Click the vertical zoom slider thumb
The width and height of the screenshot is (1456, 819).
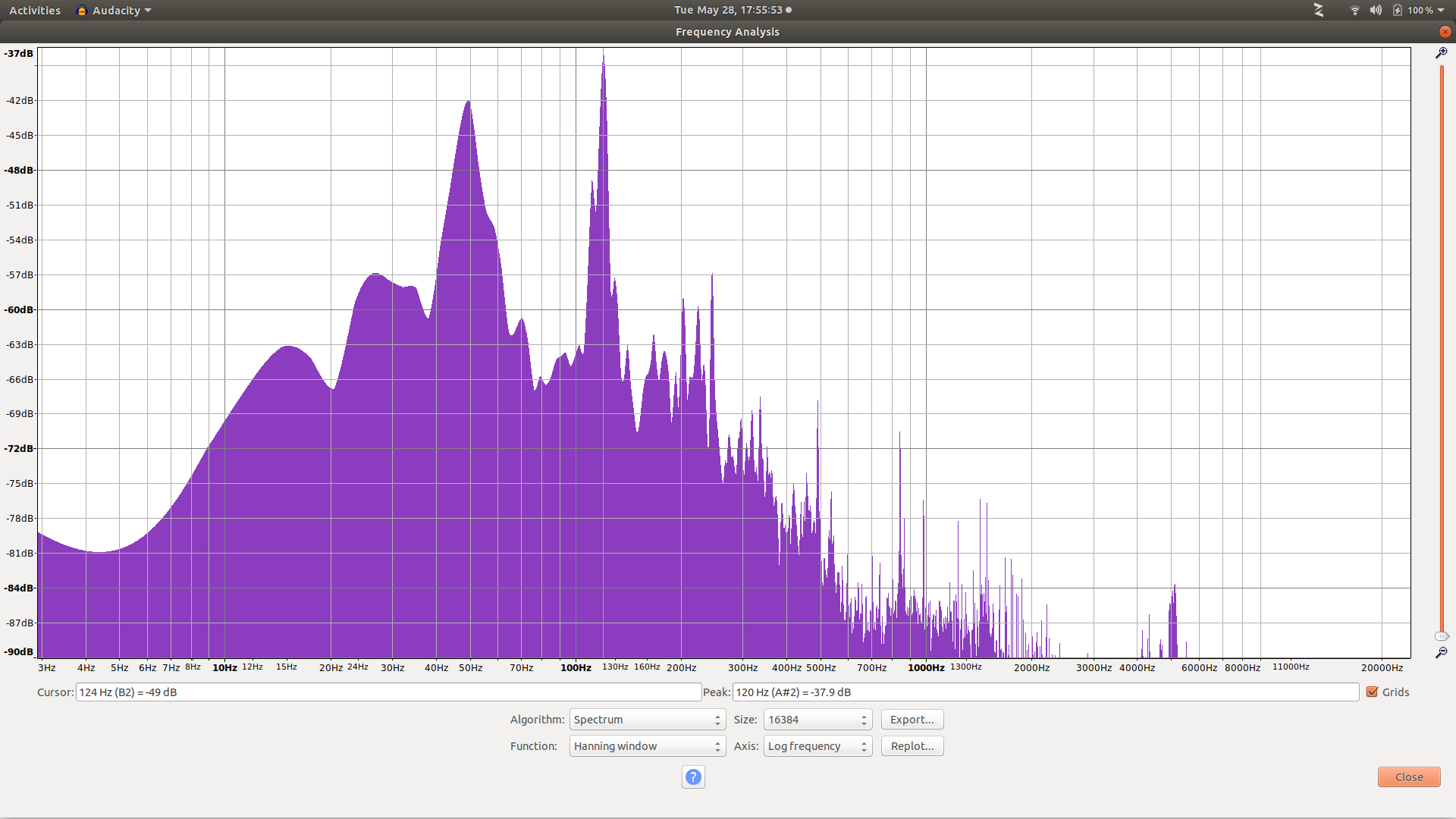point(1442,636)
